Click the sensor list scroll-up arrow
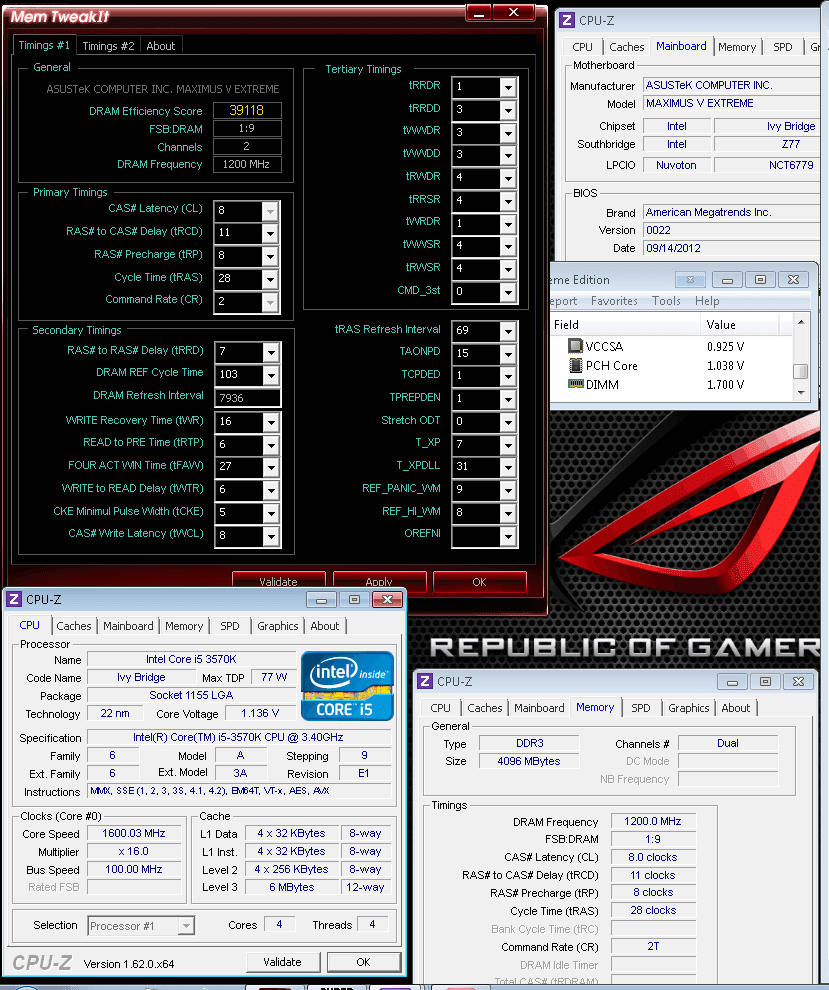Screen dimensions: 829x990 [x=801, y=322]
